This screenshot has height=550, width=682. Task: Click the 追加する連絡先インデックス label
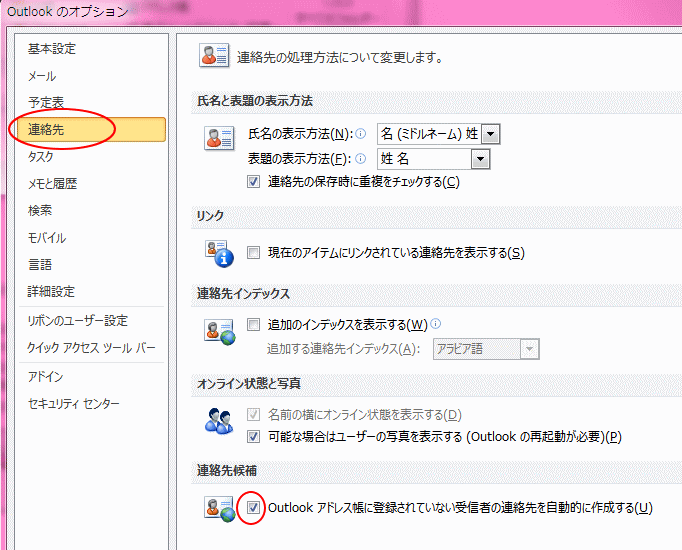[344, 349]
